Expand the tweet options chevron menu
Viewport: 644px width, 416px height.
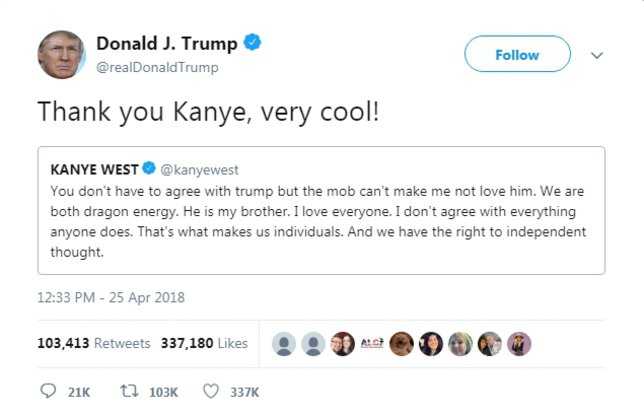click(x=597, y=55)
